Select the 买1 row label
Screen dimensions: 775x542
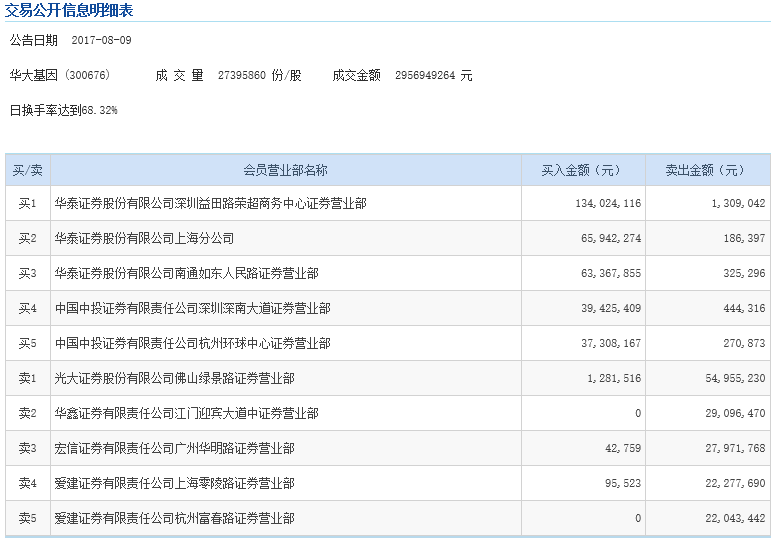28,203
